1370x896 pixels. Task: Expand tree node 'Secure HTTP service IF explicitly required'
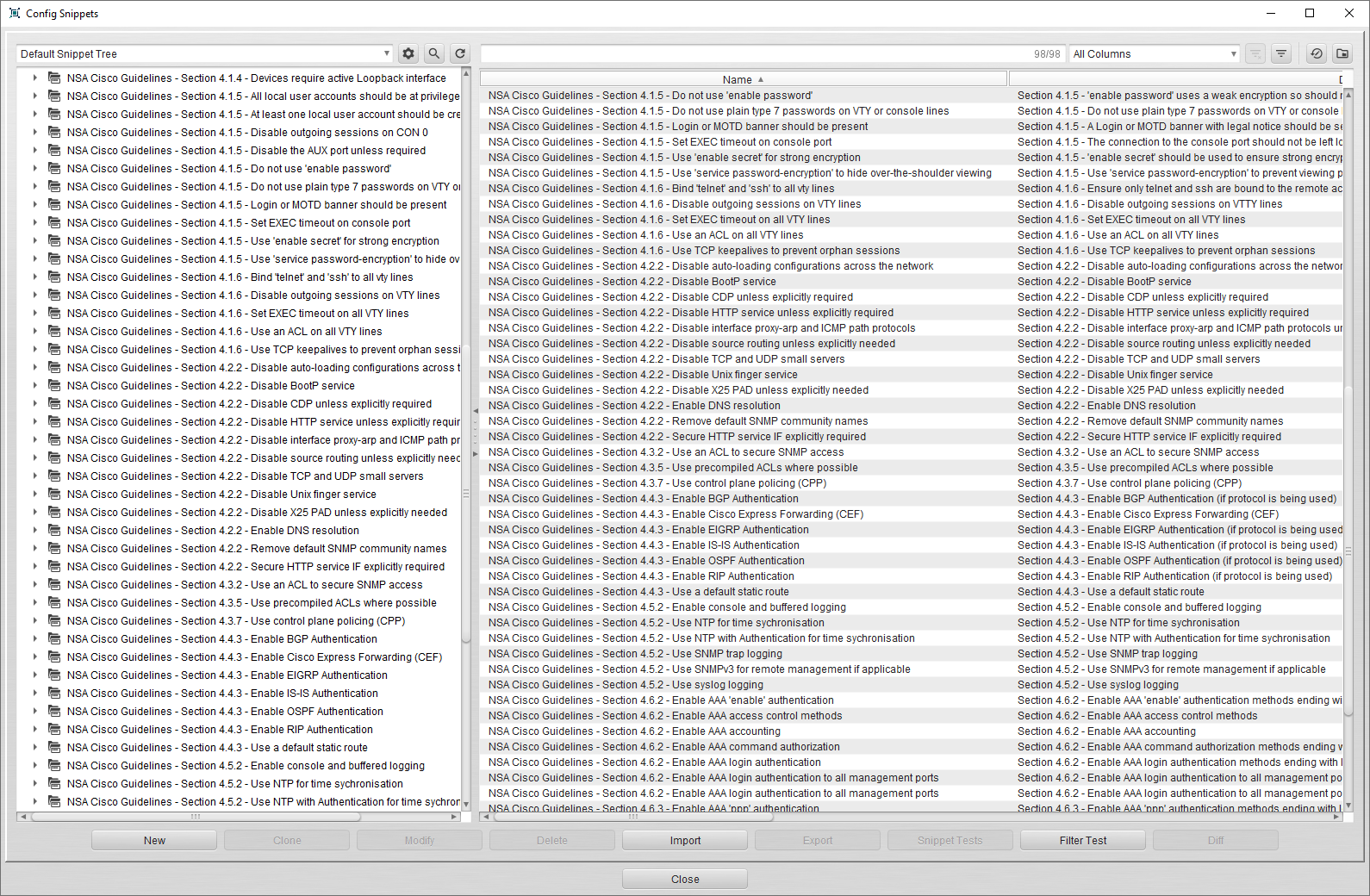click(x=34, y=566)
